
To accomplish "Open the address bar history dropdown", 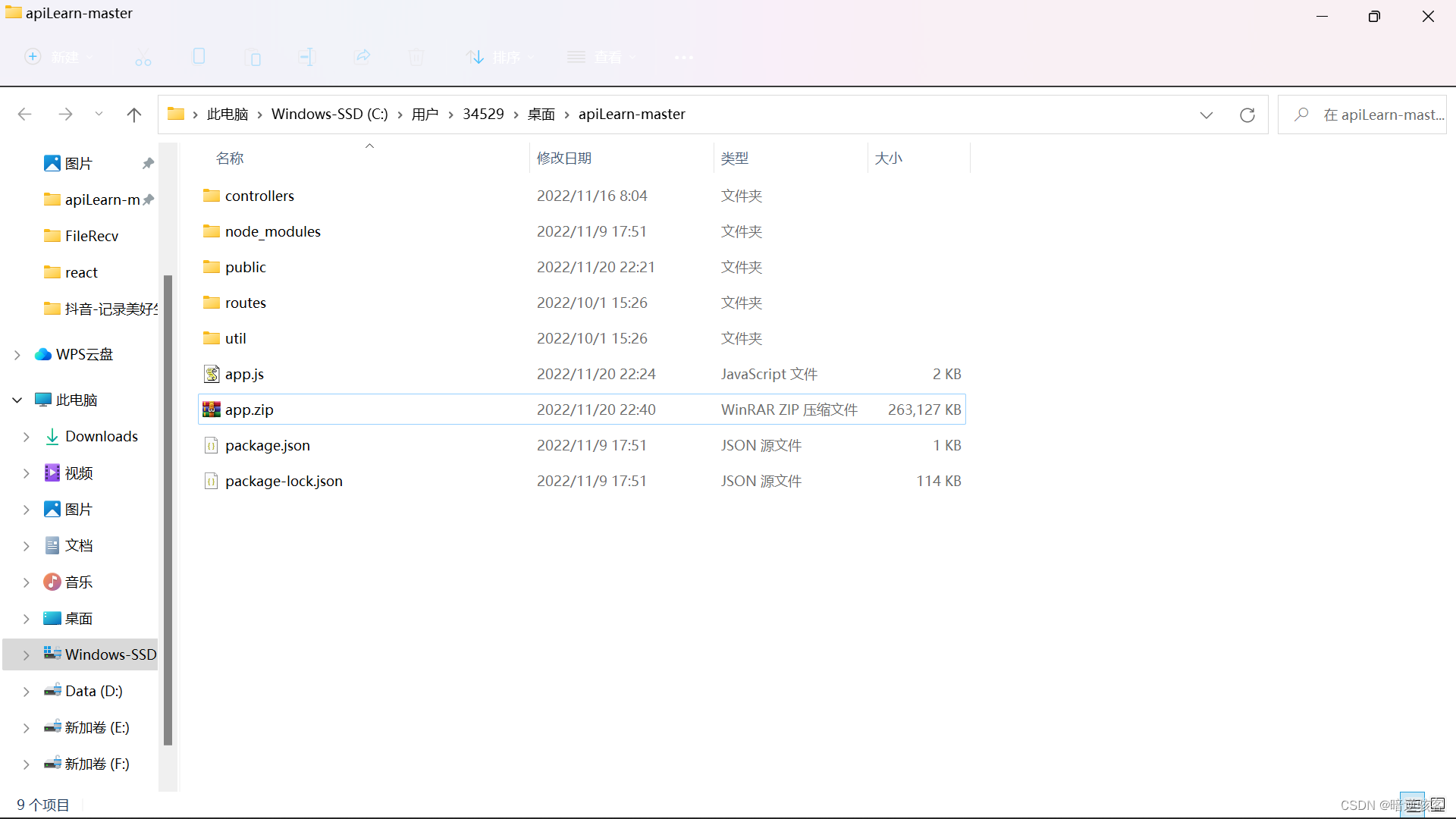I will pyautogui.click(x=1207, y=115).
